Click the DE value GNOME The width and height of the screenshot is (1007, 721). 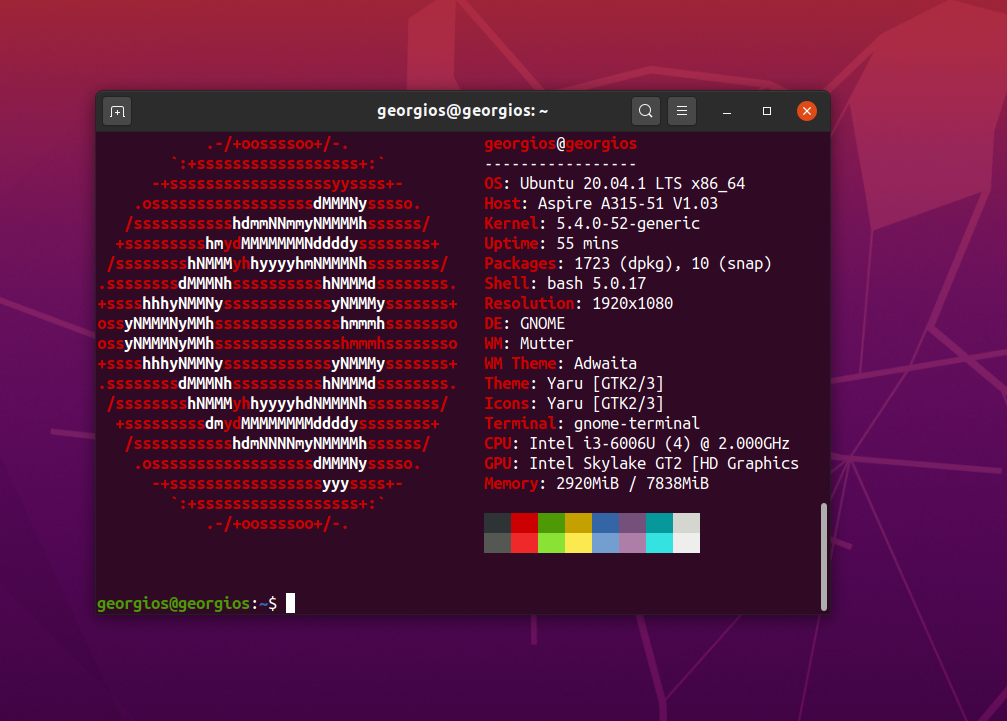pos(542,323)
